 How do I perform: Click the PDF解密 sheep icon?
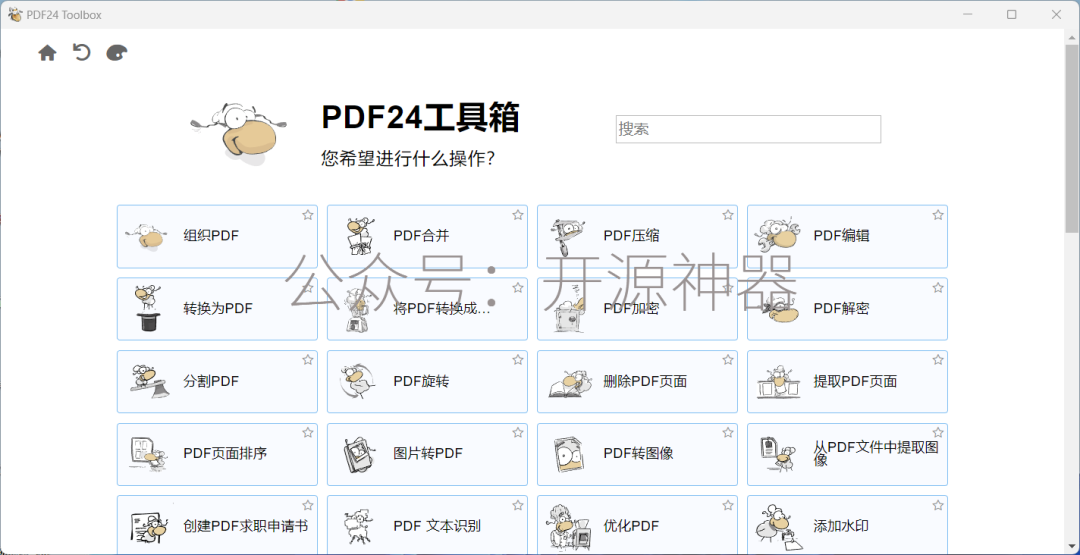coord(780,309)
